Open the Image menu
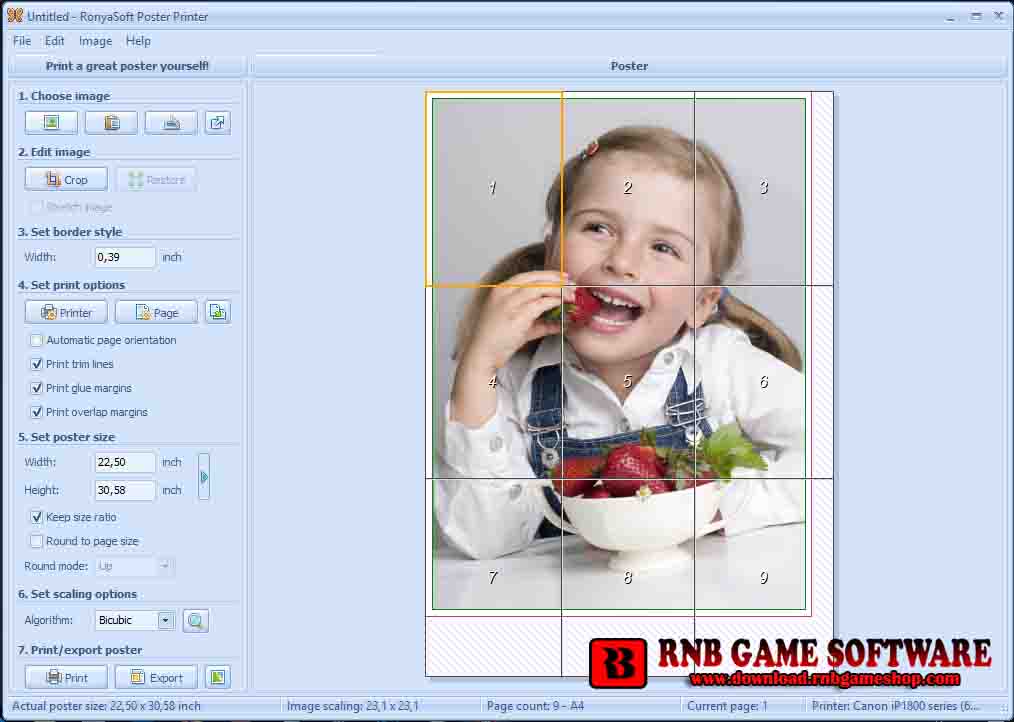Screen dimensions: 1014x722 [x=95, y=41]
